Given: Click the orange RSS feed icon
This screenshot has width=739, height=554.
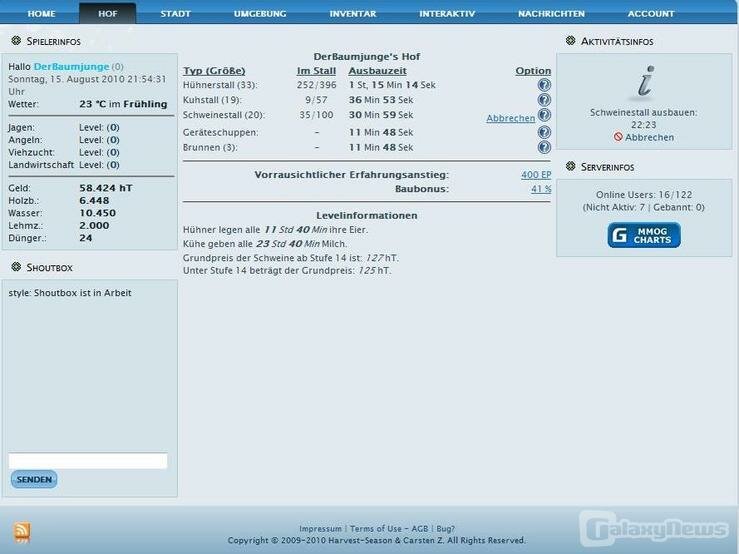Looking at the screenshot, I should [x=22, y=532].
